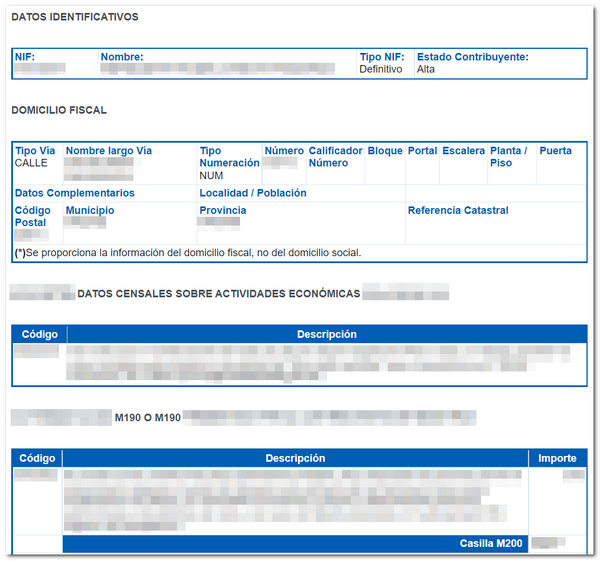Select the NIF field label

coord(25,57)
